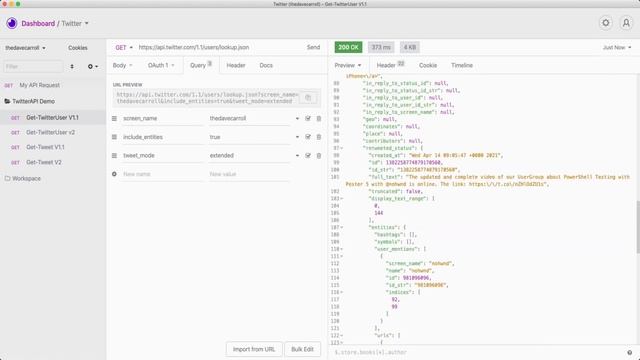Switch to response Header tab
The width and height of the screenshot is (640, 360).
pyautogui.click(x=390, y=65)
